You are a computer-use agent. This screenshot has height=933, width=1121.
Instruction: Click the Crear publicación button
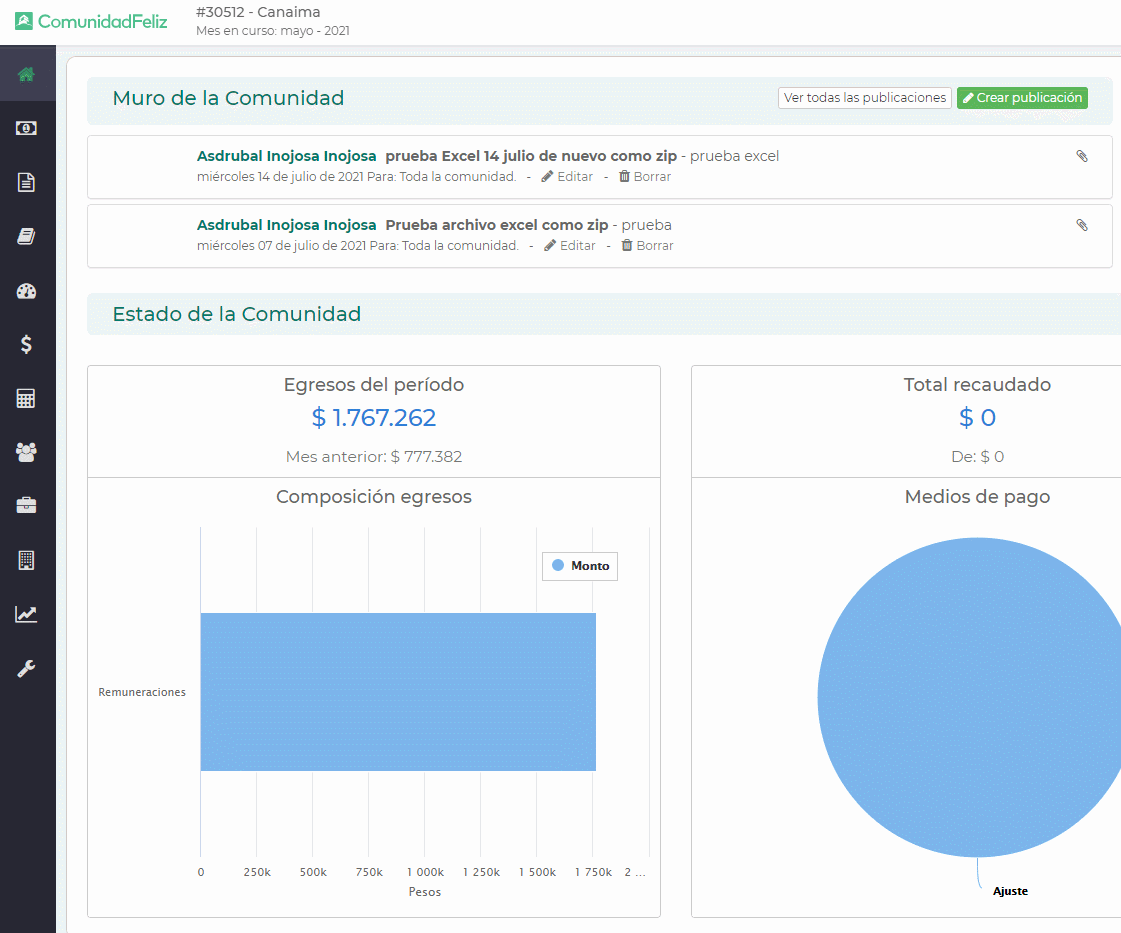1022,98
